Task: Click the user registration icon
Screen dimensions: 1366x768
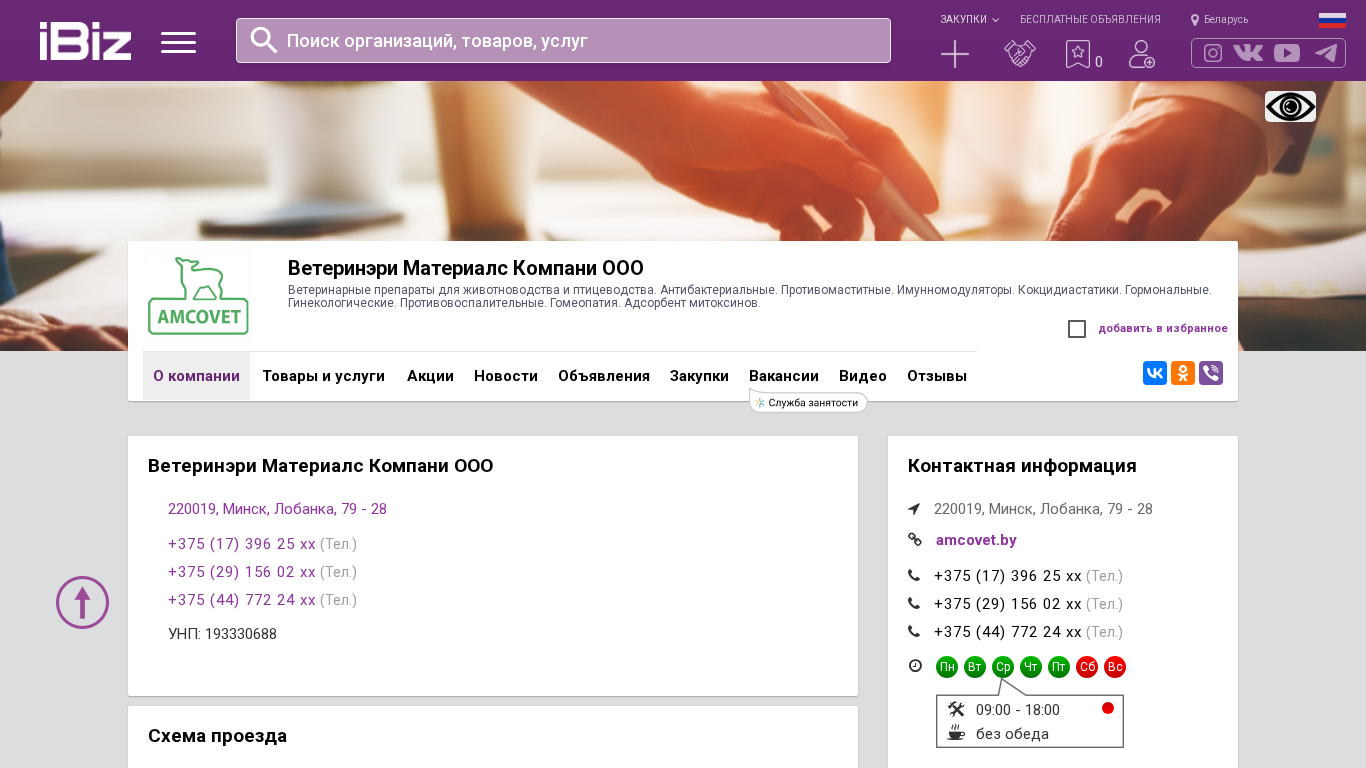Action: [1141, 54]
